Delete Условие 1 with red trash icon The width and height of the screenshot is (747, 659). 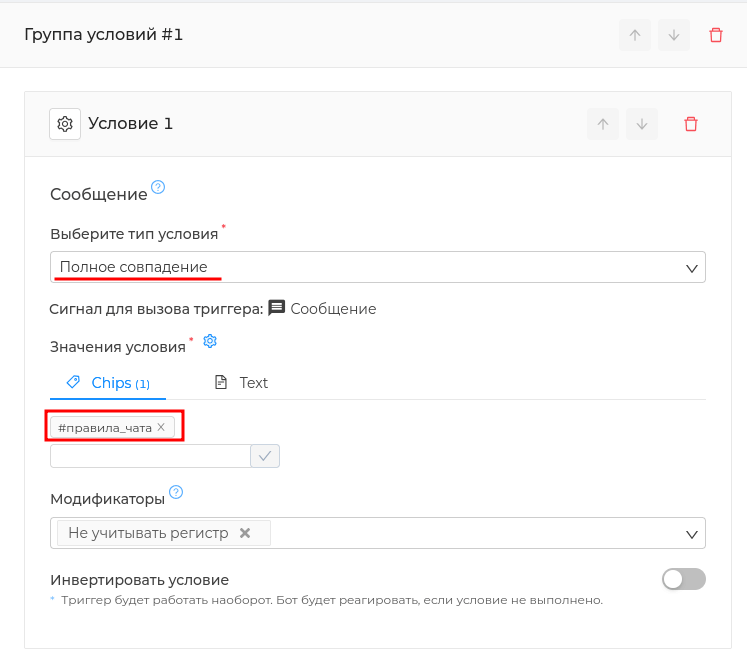click(691, 124)
